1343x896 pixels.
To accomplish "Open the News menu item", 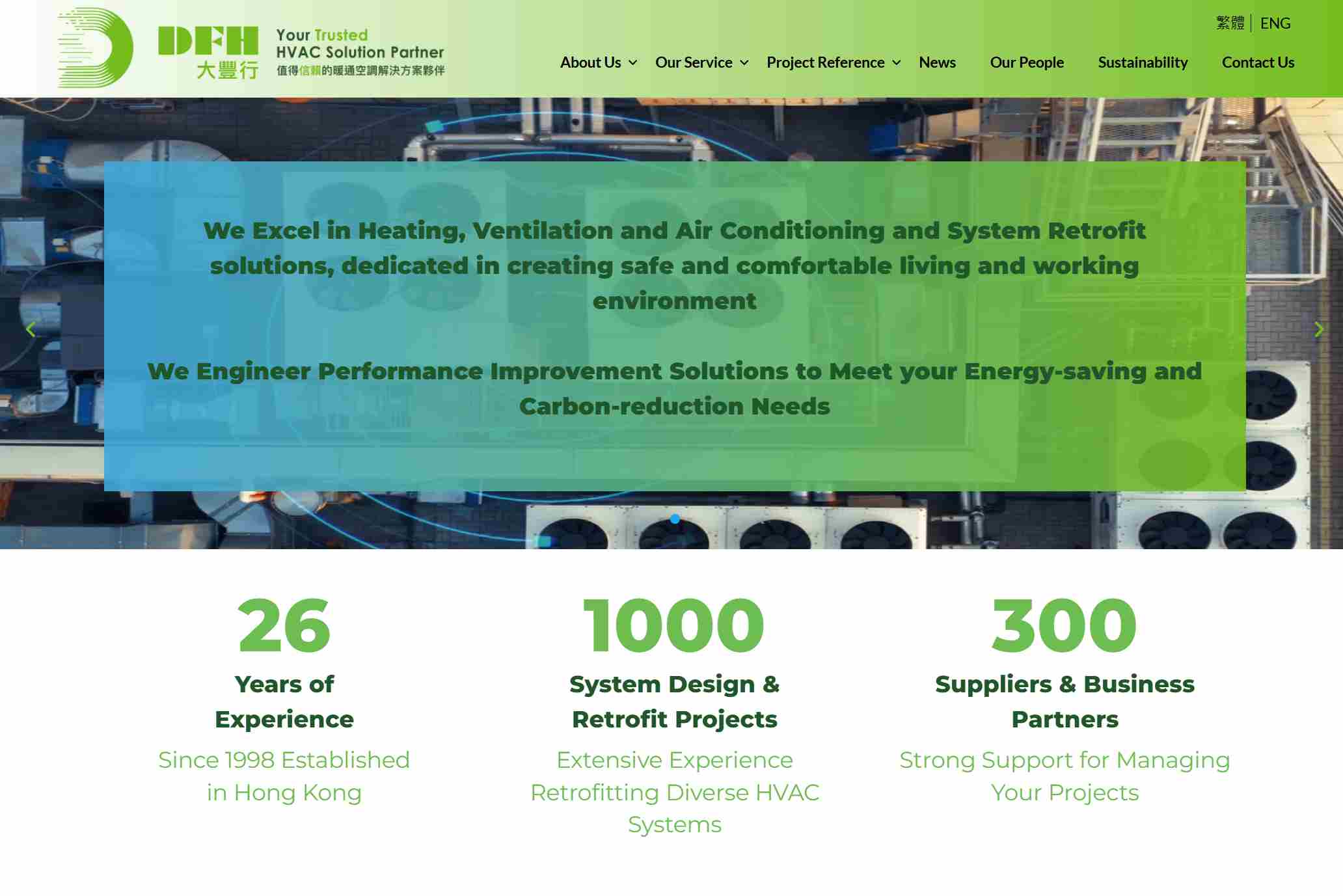I will pos(937,62).
